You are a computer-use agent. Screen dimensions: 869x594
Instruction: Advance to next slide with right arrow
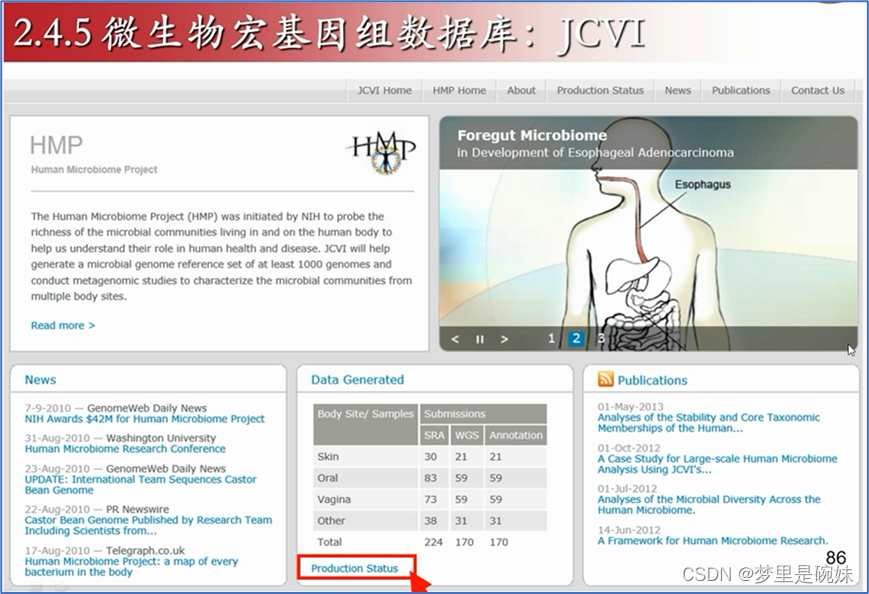click(504, 339)
